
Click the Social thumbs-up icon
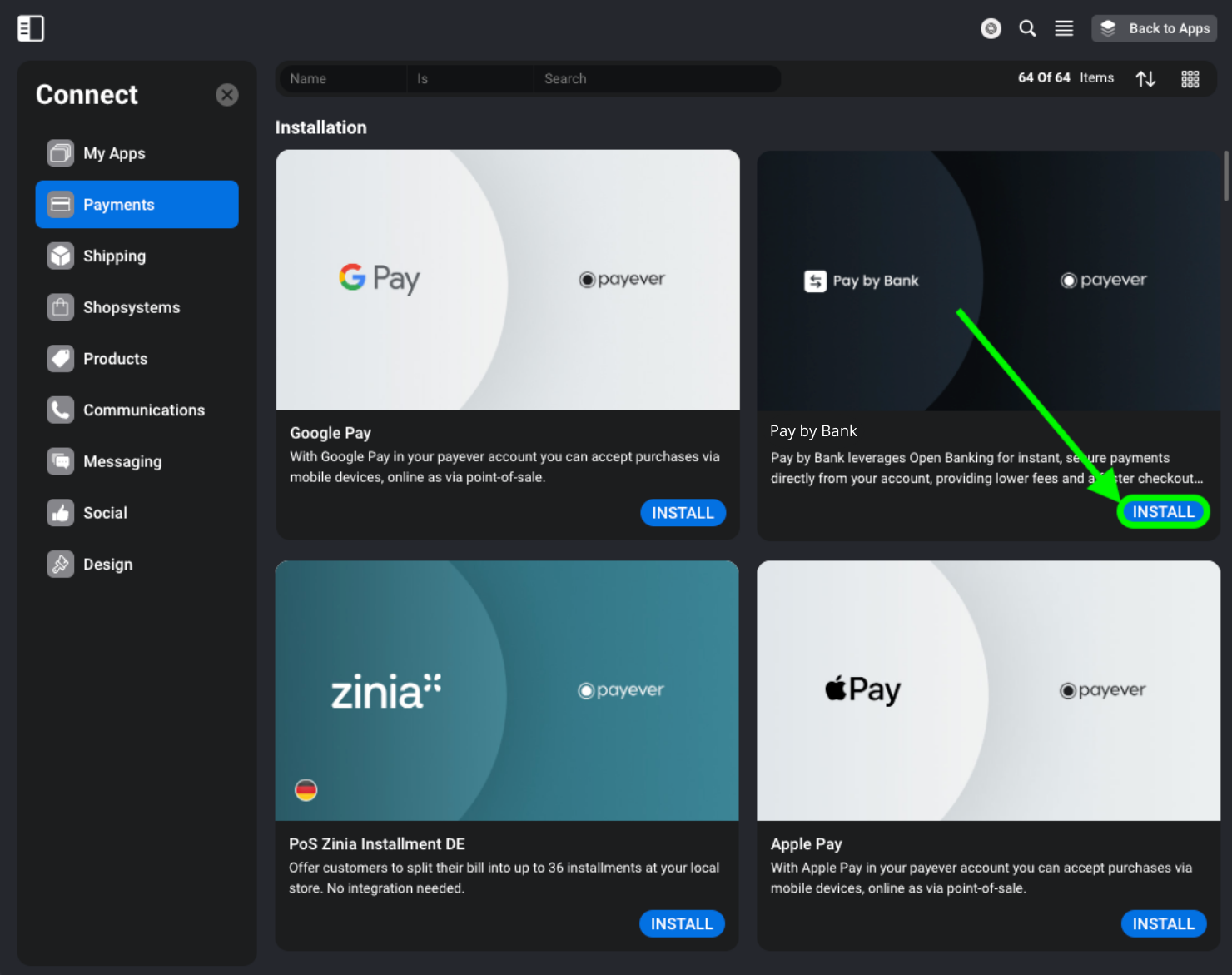tap(61, 513)
